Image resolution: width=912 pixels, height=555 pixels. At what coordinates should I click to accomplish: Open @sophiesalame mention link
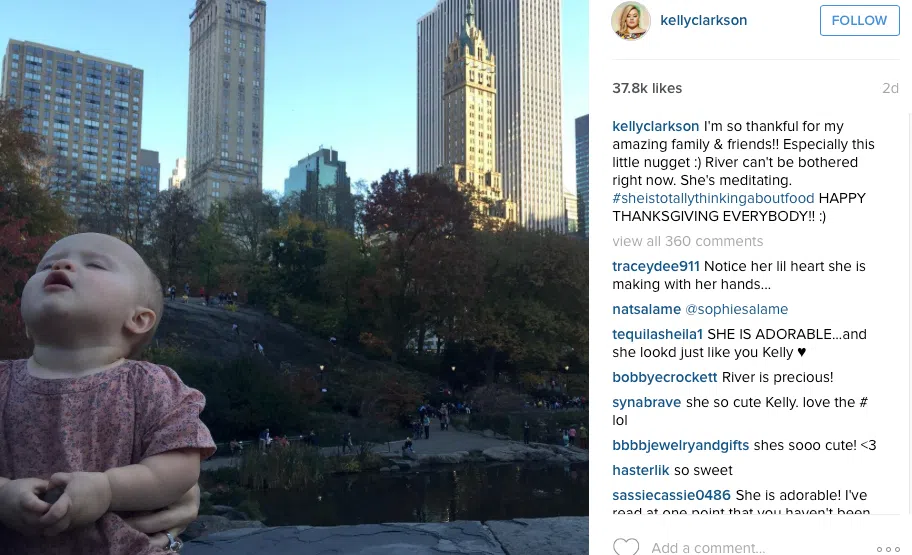736,309
